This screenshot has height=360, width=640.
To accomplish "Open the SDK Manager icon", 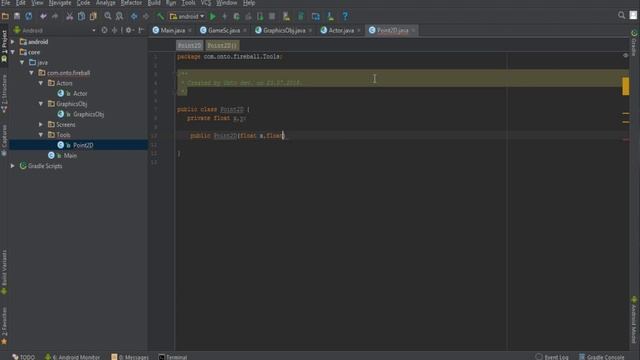I will [x=331, y=16].
